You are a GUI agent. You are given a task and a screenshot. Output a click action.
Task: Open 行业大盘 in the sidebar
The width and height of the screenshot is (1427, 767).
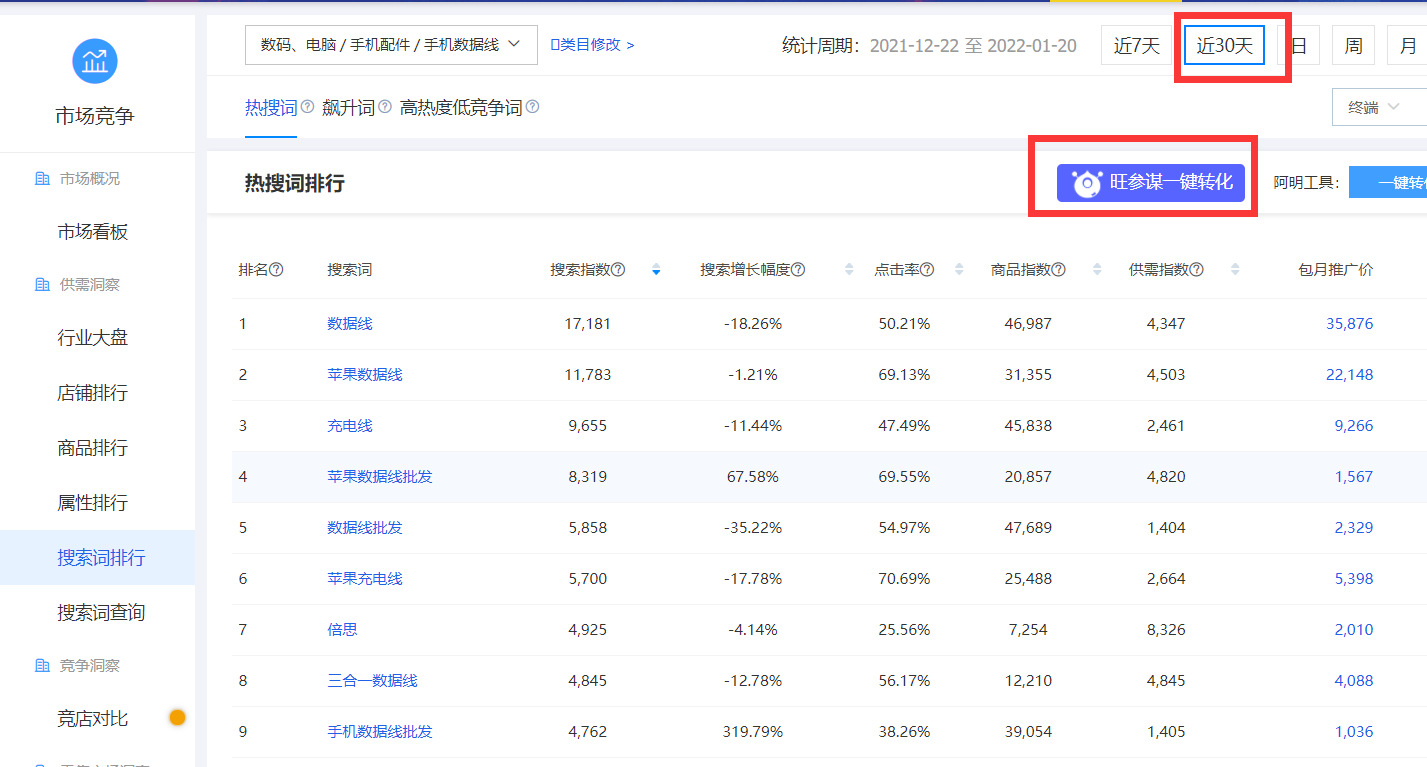click(x=93, y=338)
